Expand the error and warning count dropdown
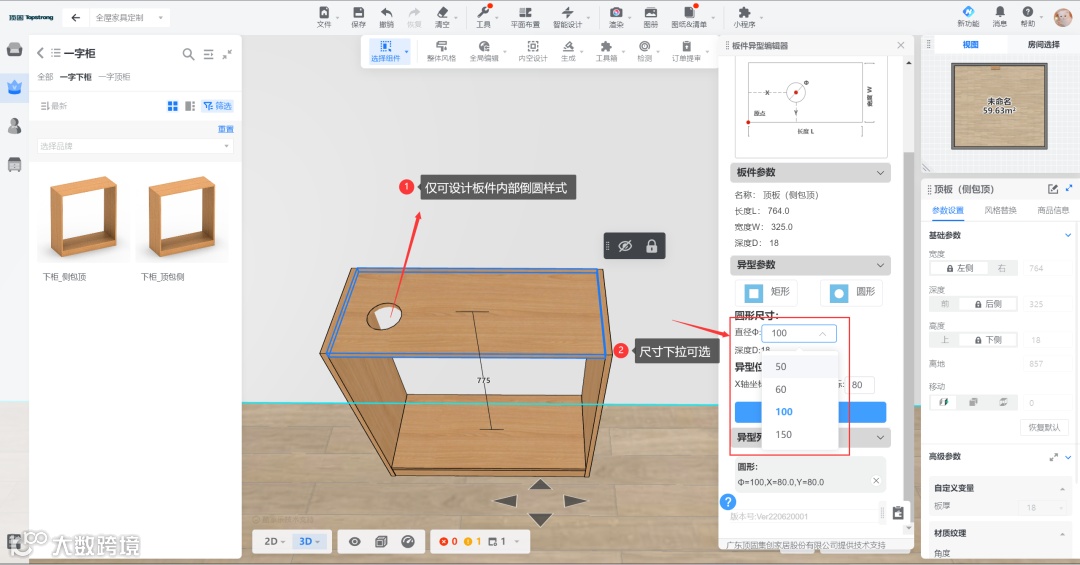 point(517,542)
